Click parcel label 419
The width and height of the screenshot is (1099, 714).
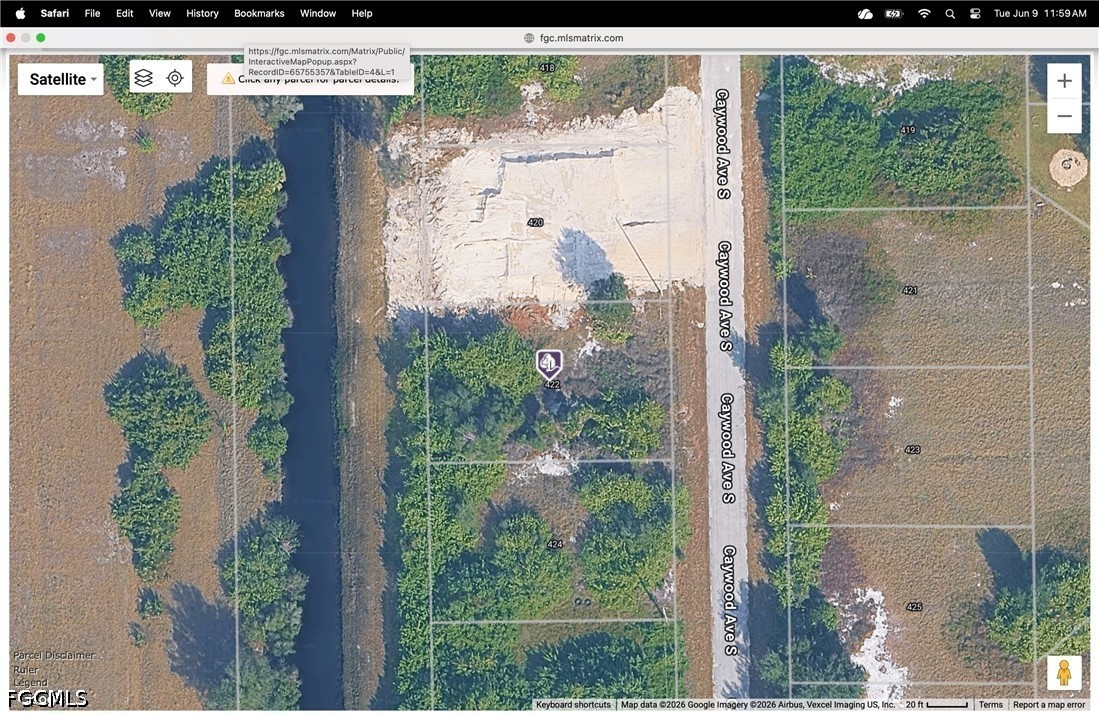pos(908,130)
